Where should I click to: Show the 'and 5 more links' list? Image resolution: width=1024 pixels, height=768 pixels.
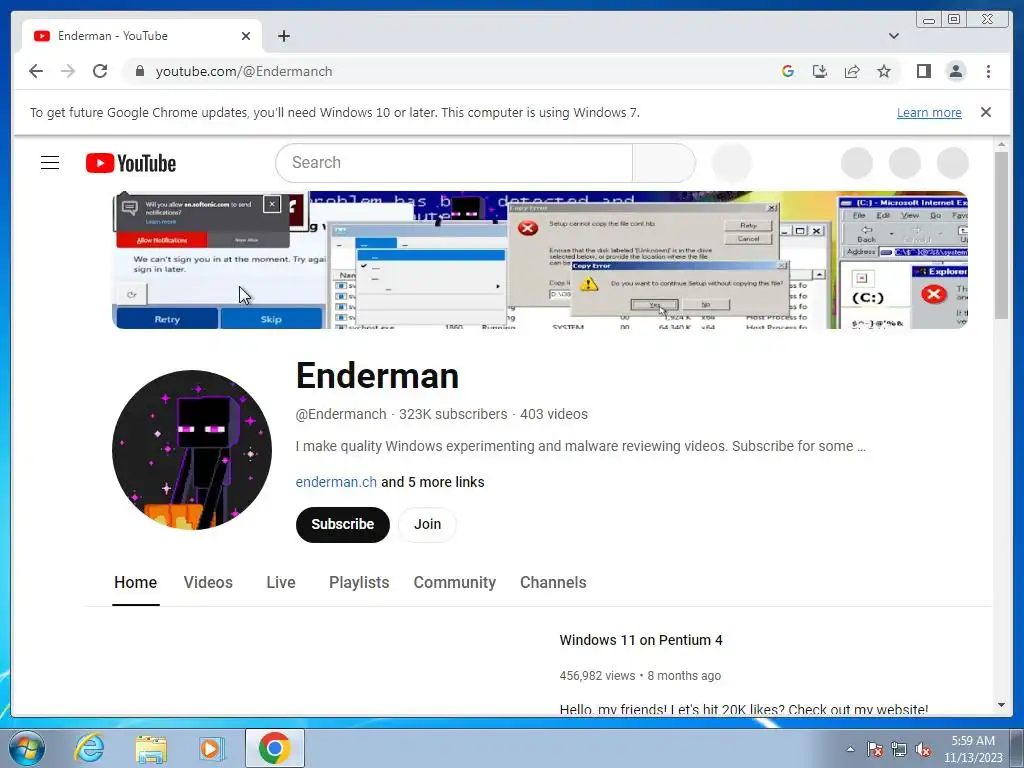432,482
